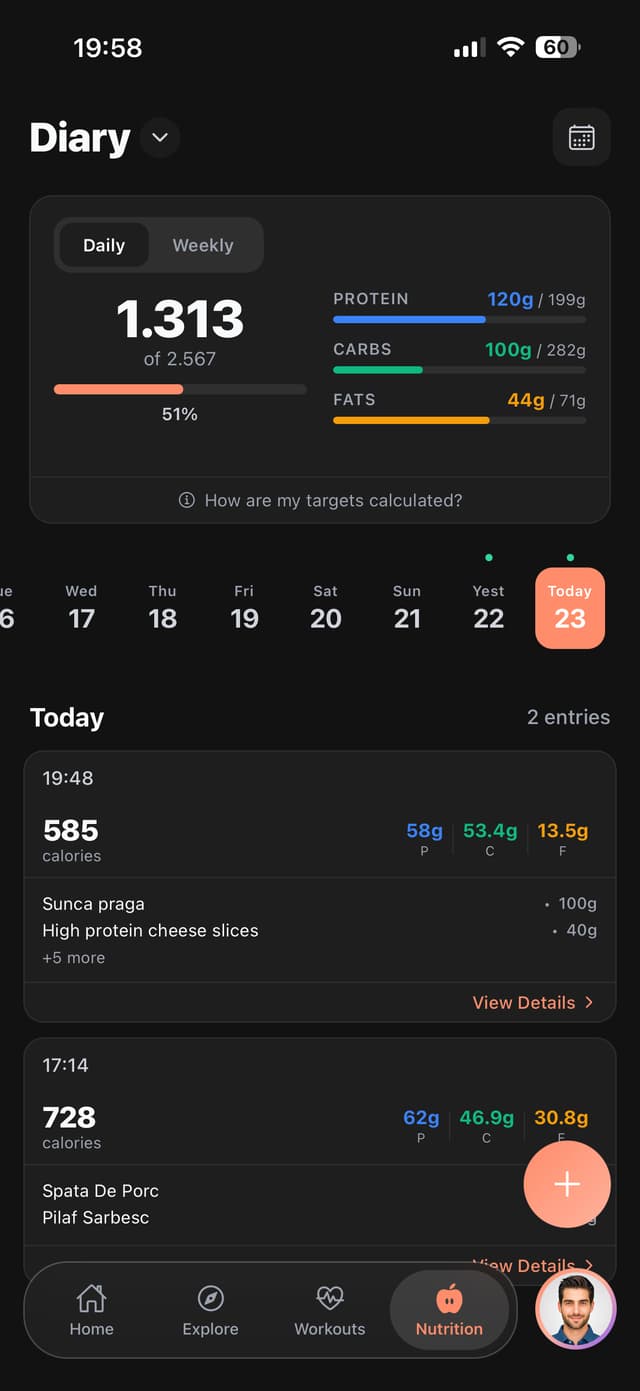Viewport: 640px width, 1391px height.
Task: Switch to the Daily view
Action: click(104, 245)
